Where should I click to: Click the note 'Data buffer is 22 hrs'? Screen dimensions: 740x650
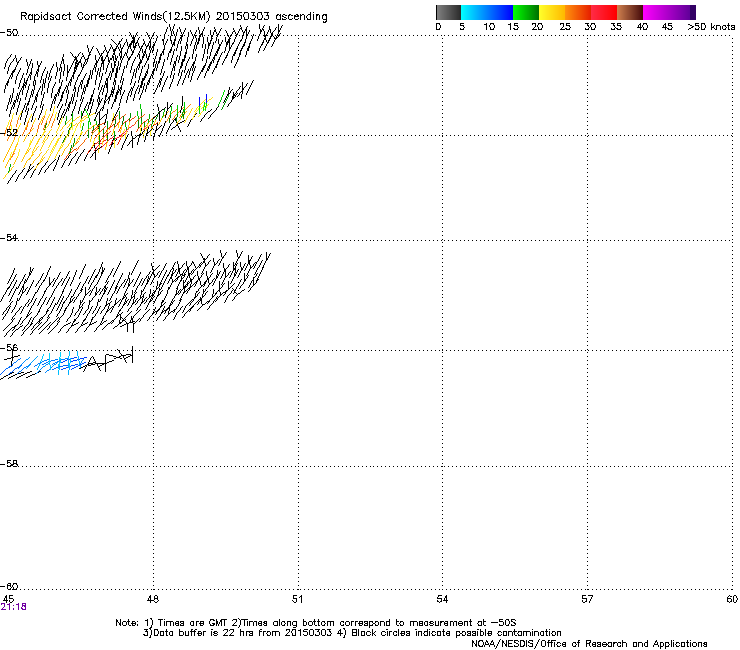203,633
